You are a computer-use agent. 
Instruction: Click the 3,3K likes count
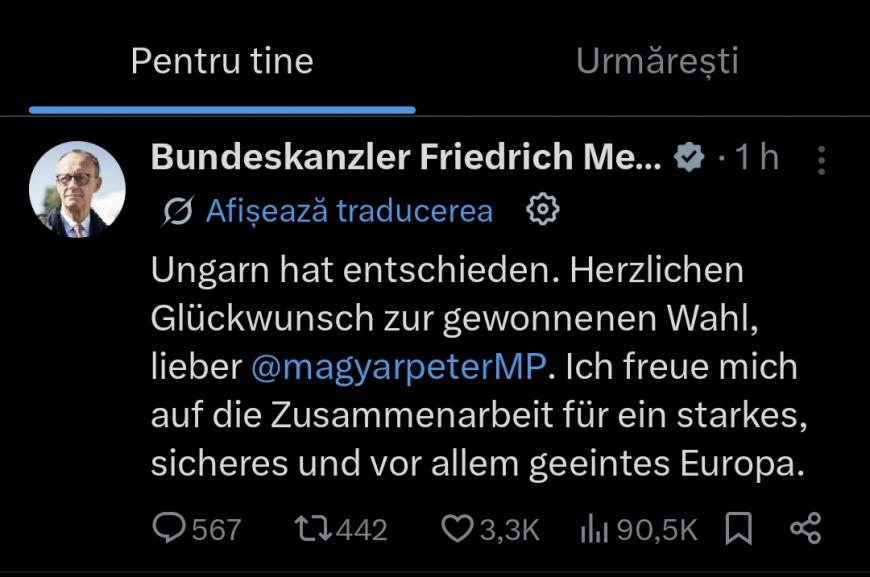pos(510,529)
